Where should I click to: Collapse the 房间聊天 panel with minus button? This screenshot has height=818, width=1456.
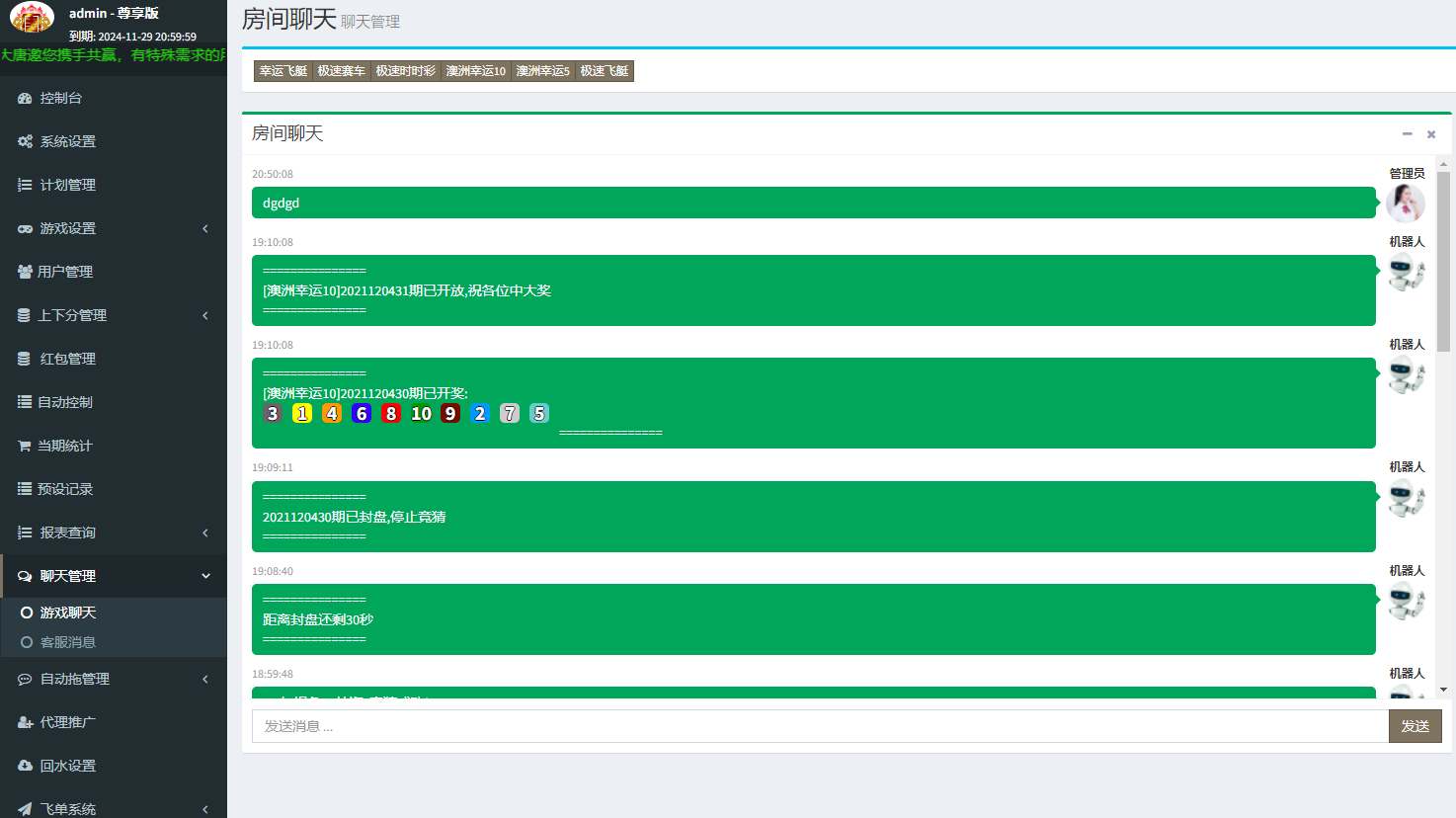point(1407,133)
